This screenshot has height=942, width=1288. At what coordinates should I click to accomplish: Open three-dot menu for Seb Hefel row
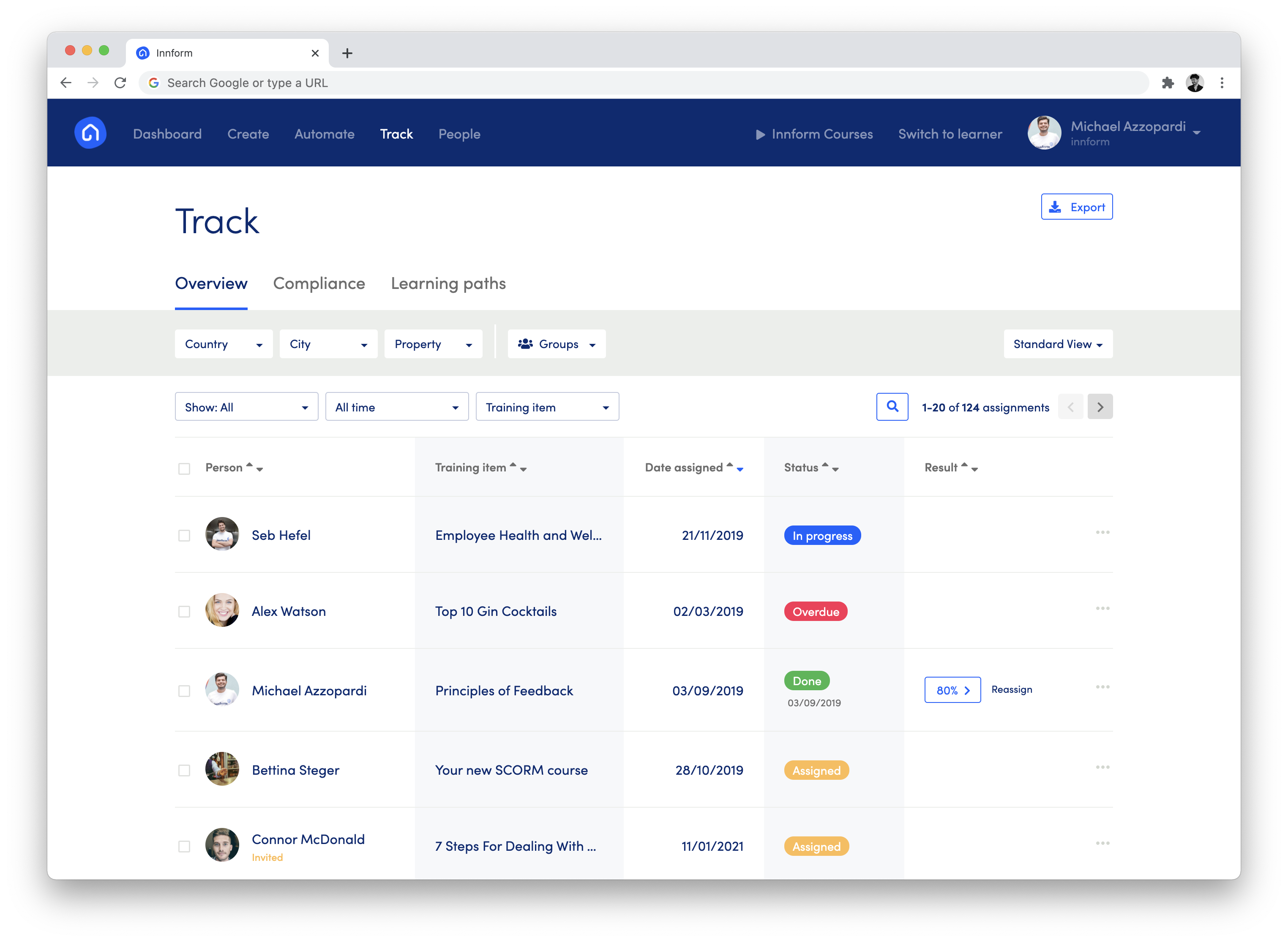(1102, 533)
